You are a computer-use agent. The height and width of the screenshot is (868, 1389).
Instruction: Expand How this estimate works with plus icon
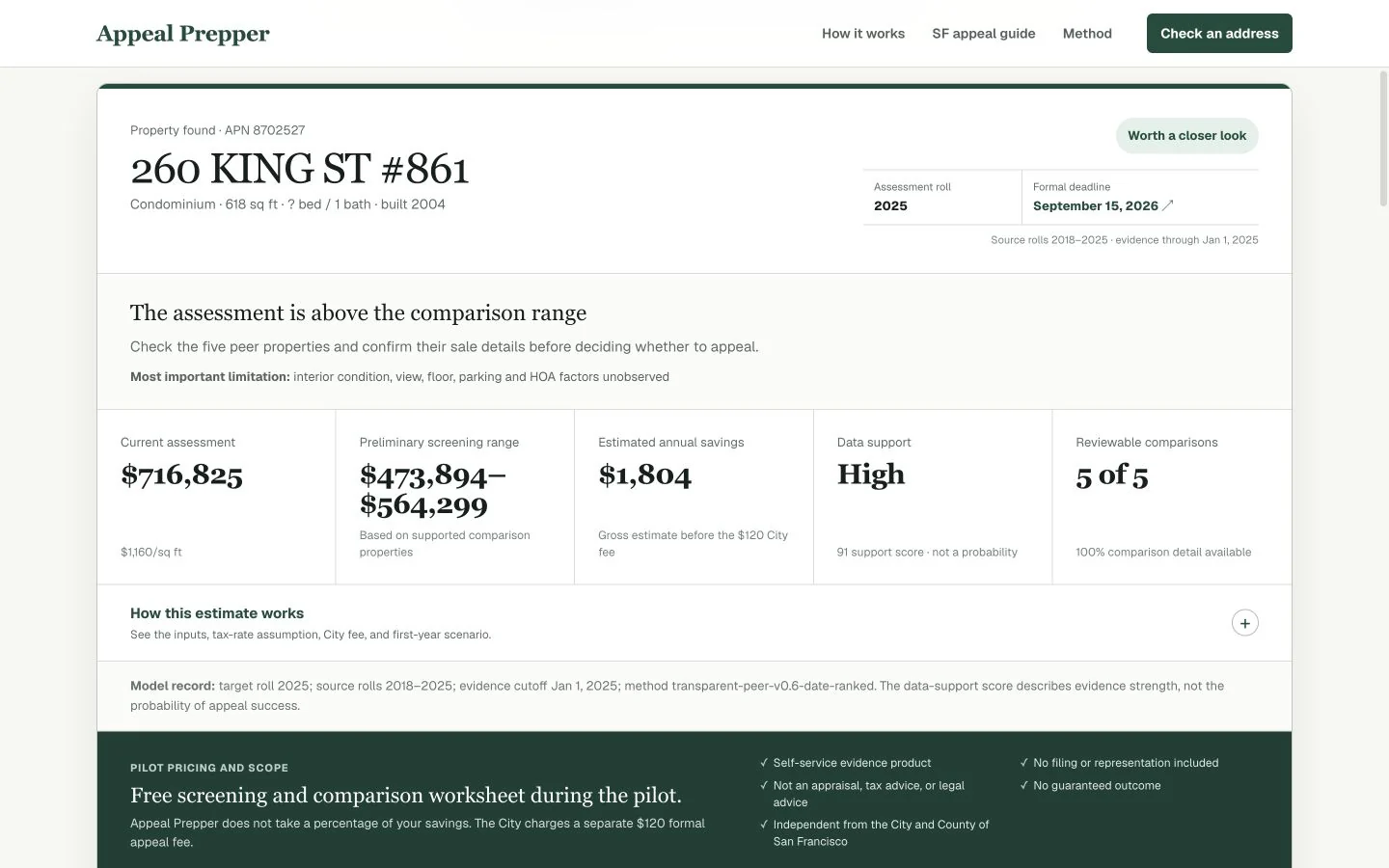pyautogui.click(x=1245, y=623)
